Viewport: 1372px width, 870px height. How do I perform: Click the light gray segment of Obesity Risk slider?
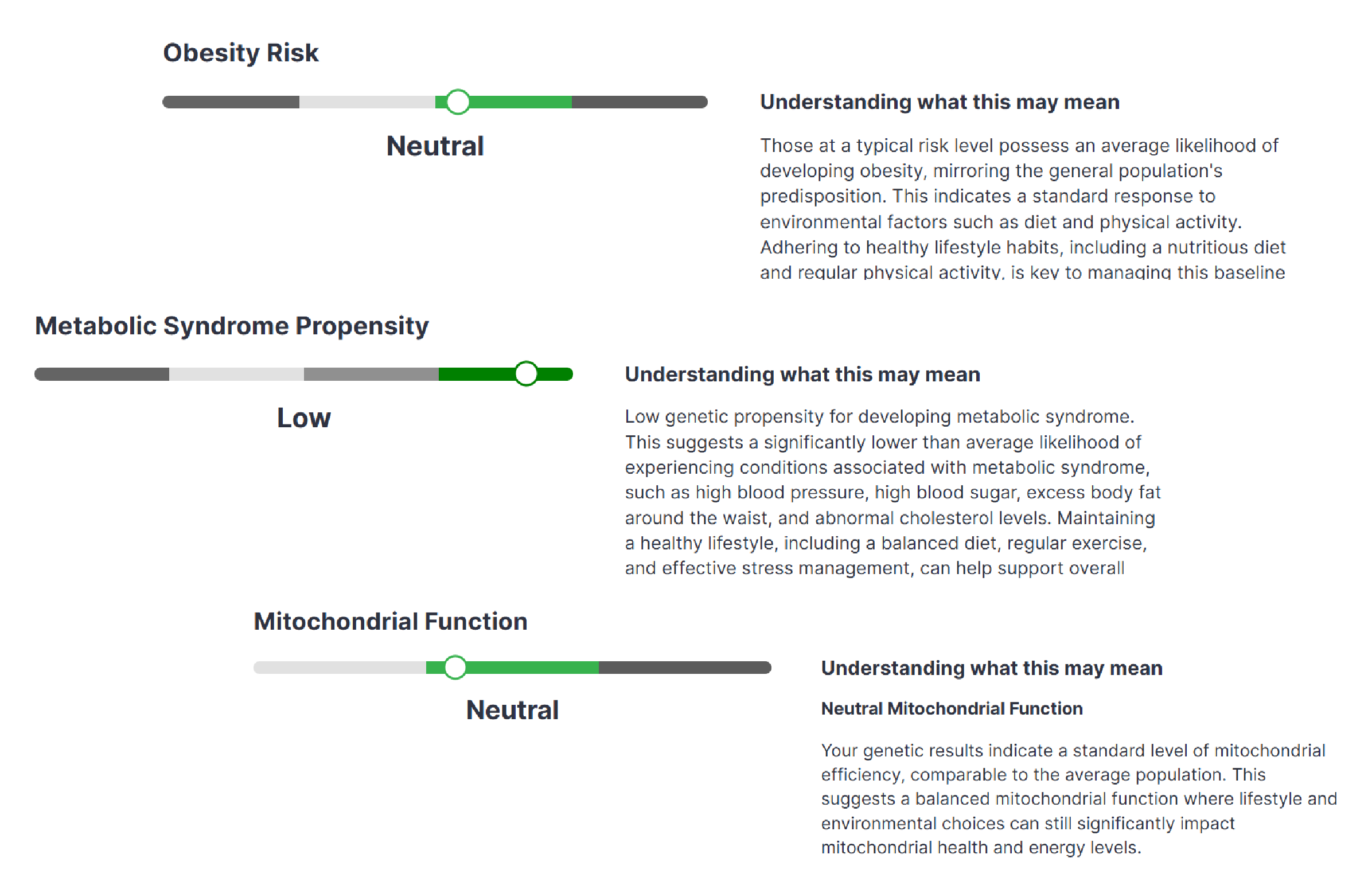[x=367, y=102]
